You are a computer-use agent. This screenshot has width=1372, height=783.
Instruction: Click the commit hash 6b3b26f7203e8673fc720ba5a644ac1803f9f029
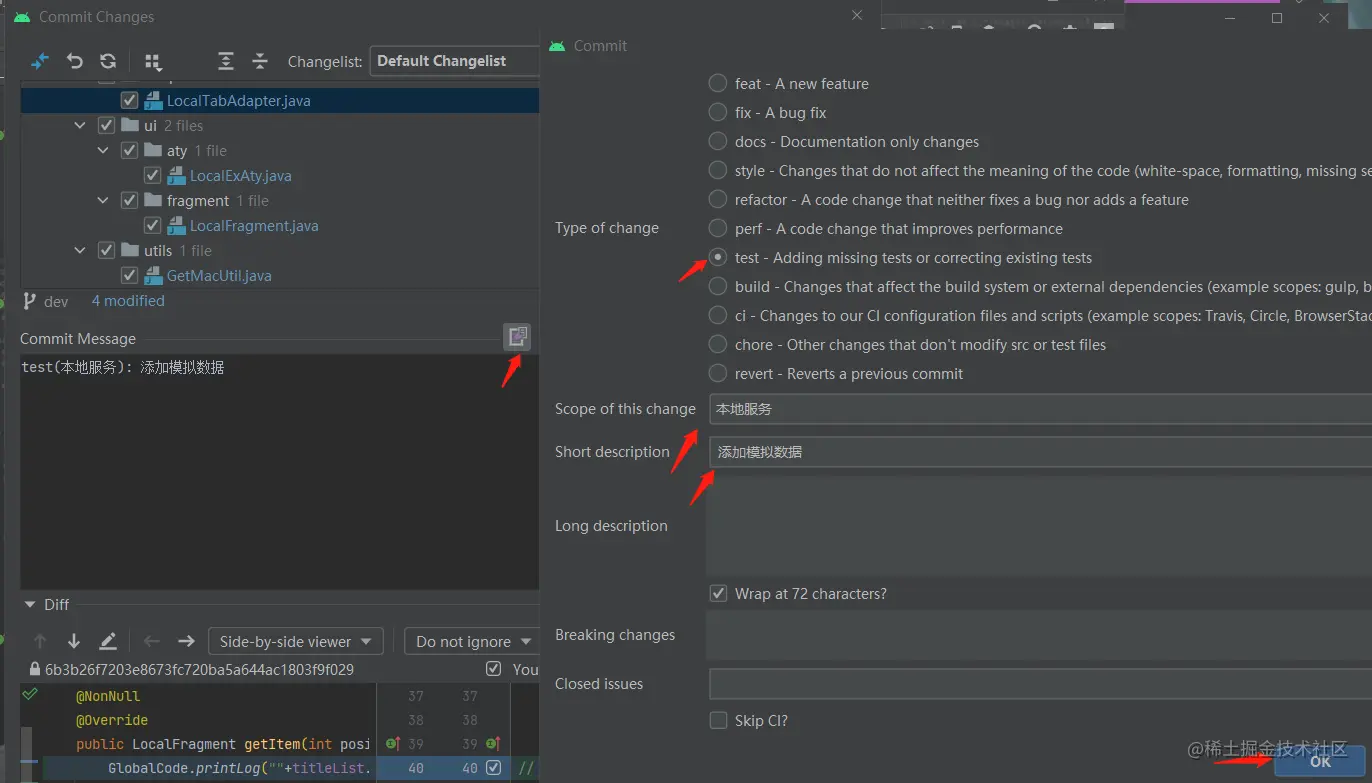point(199,669)
